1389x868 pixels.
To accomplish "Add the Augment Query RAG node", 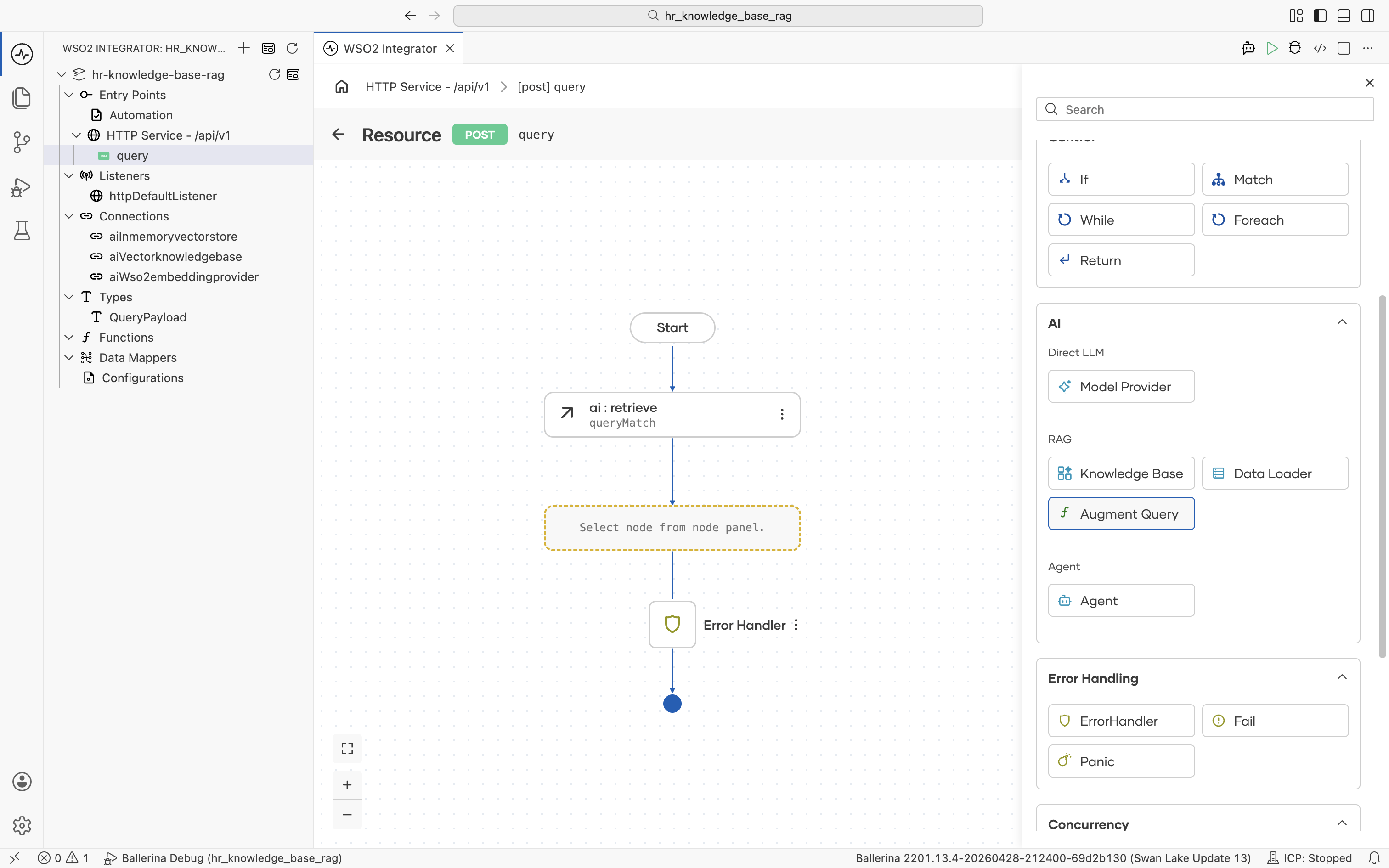I will (x=1121, y=513).
